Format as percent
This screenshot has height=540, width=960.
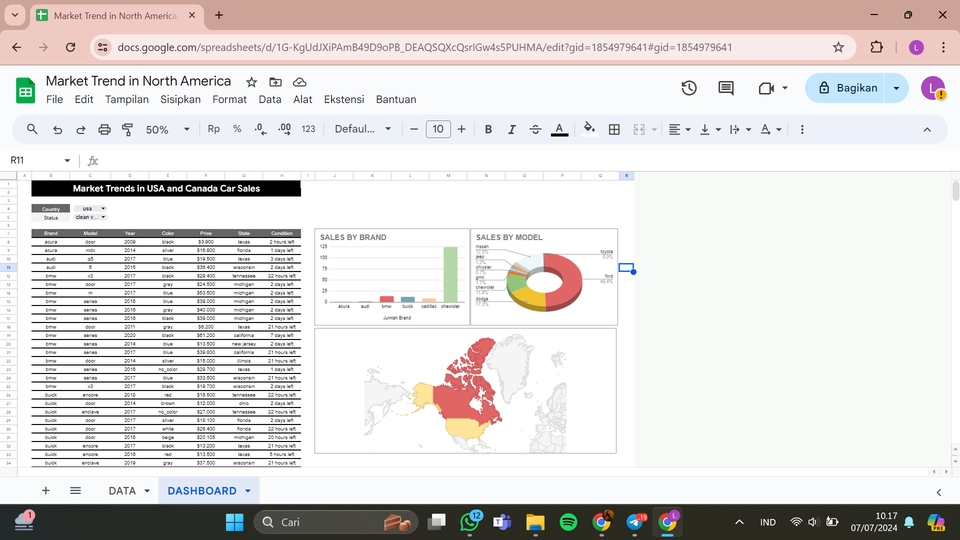(237, 129)
